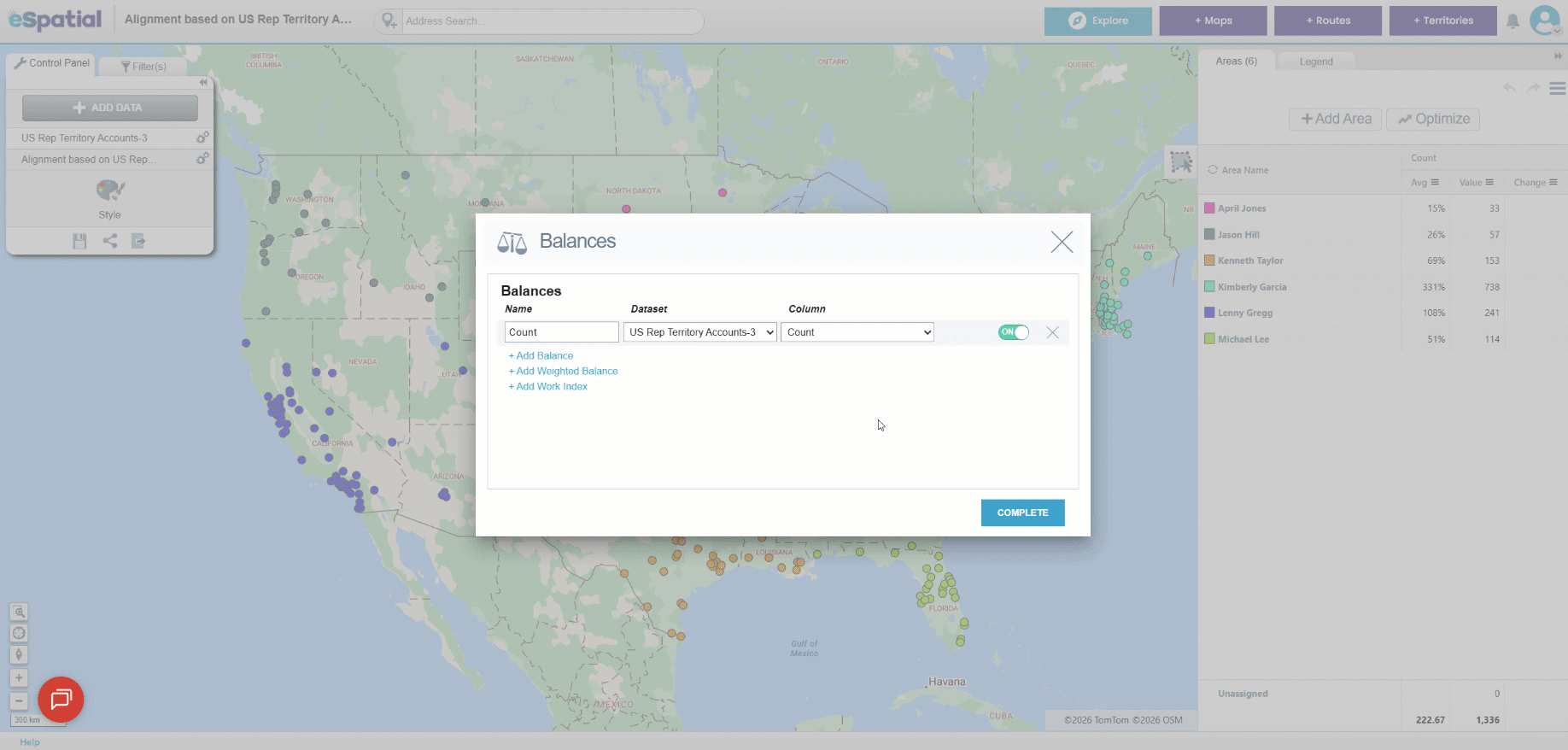This screenshot has width=1568, height=750.
Task: Switch to the Areas (6) tab
Action: (x=1237, y=62)
